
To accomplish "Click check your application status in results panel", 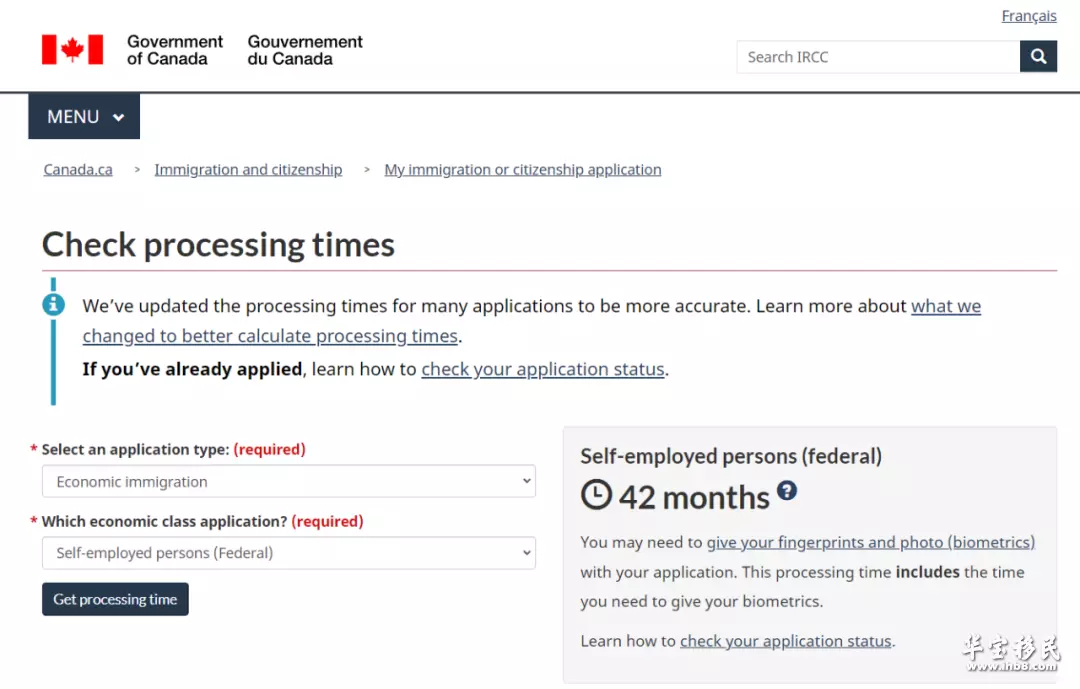I will [786, 641].
